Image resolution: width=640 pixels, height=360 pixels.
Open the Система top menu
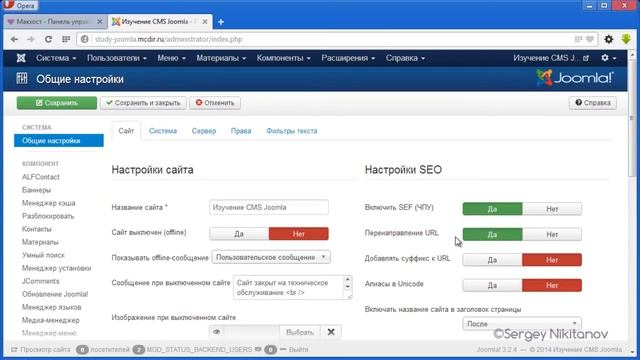click(56, 58)
